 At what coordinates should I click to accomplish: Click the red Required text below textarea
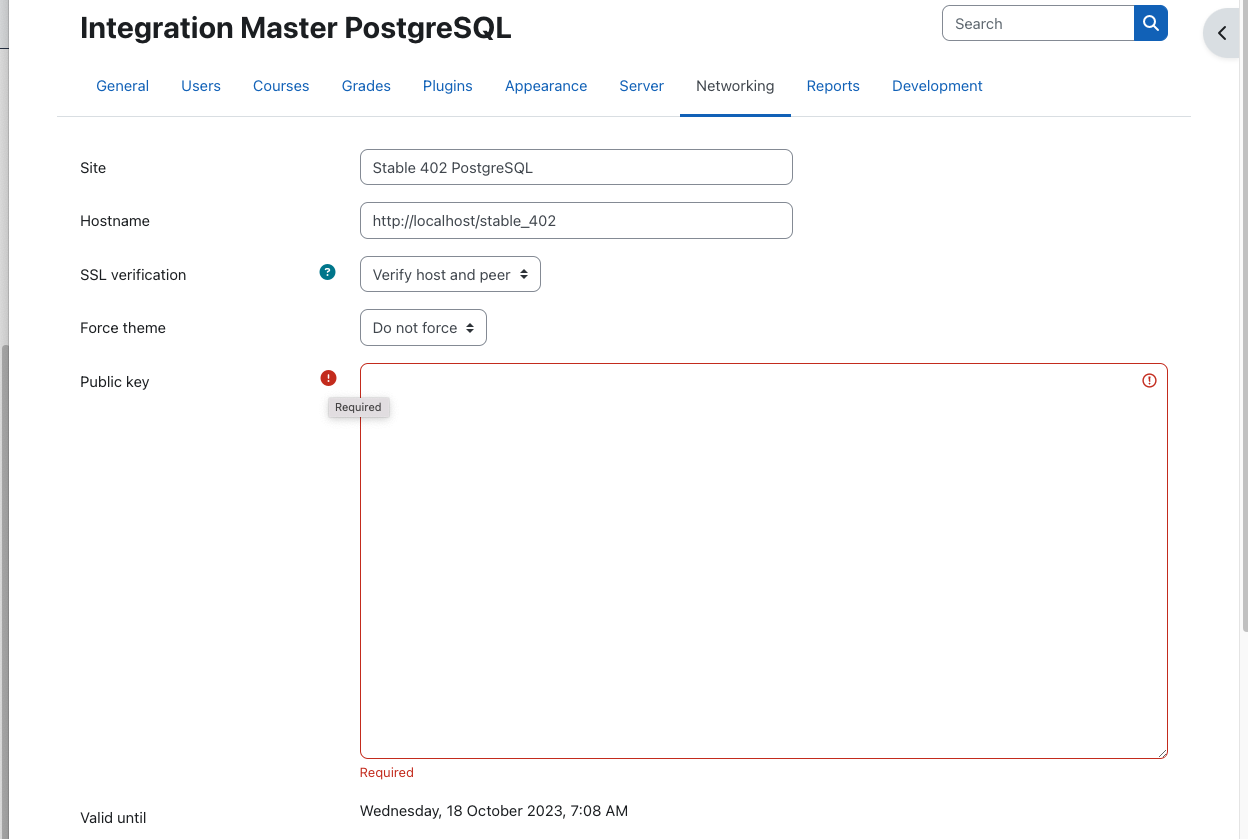[x=387, y=773]
